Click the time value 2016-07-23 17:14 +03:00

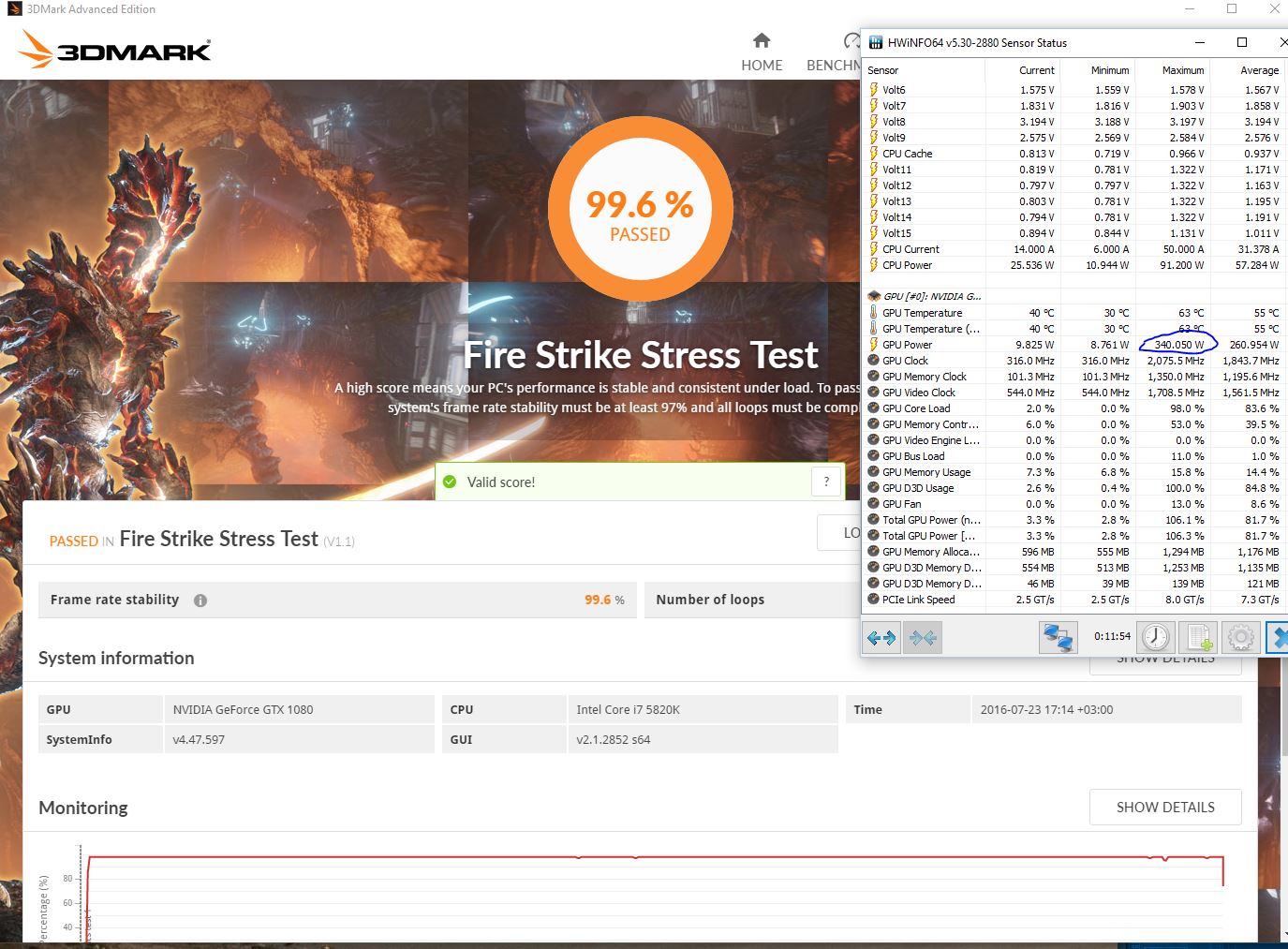(x=1046, y=710)
